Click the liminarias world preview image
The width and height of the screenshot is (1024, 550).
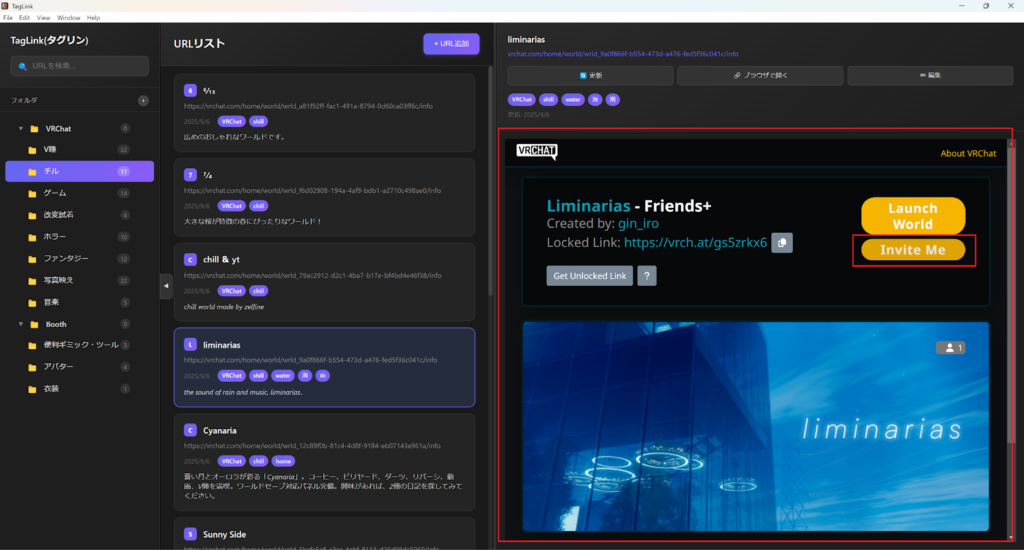(x=756, y=427)
